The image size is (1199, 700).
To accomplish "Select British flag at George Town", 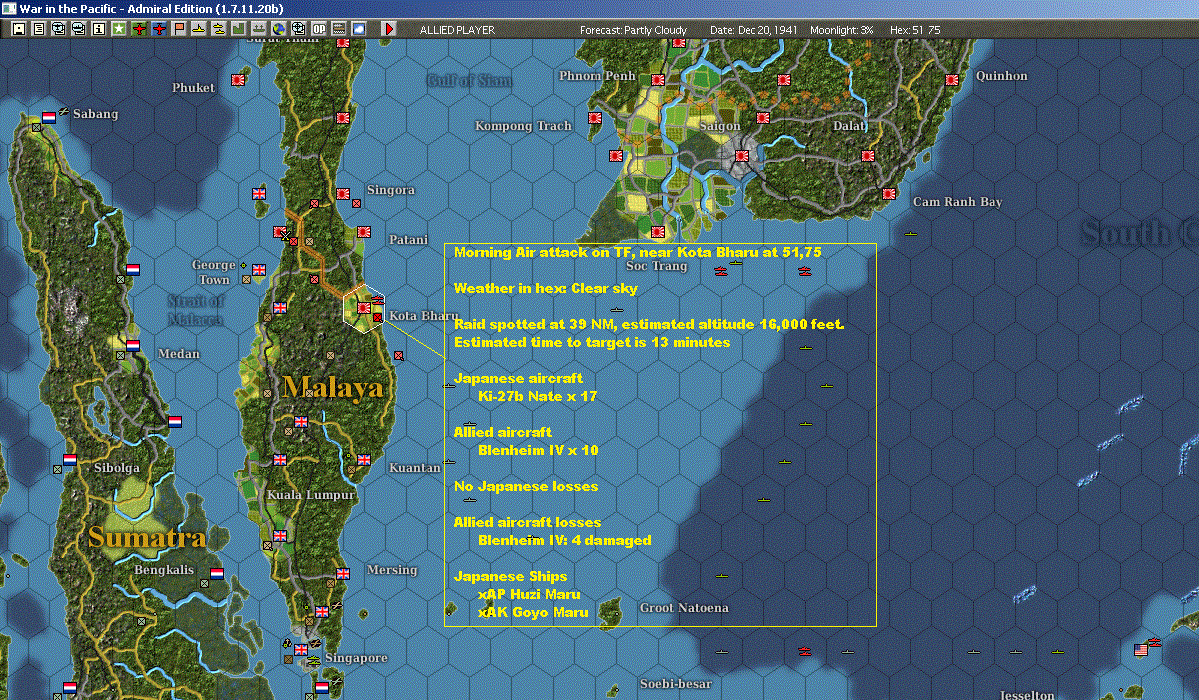I will 259,269.
